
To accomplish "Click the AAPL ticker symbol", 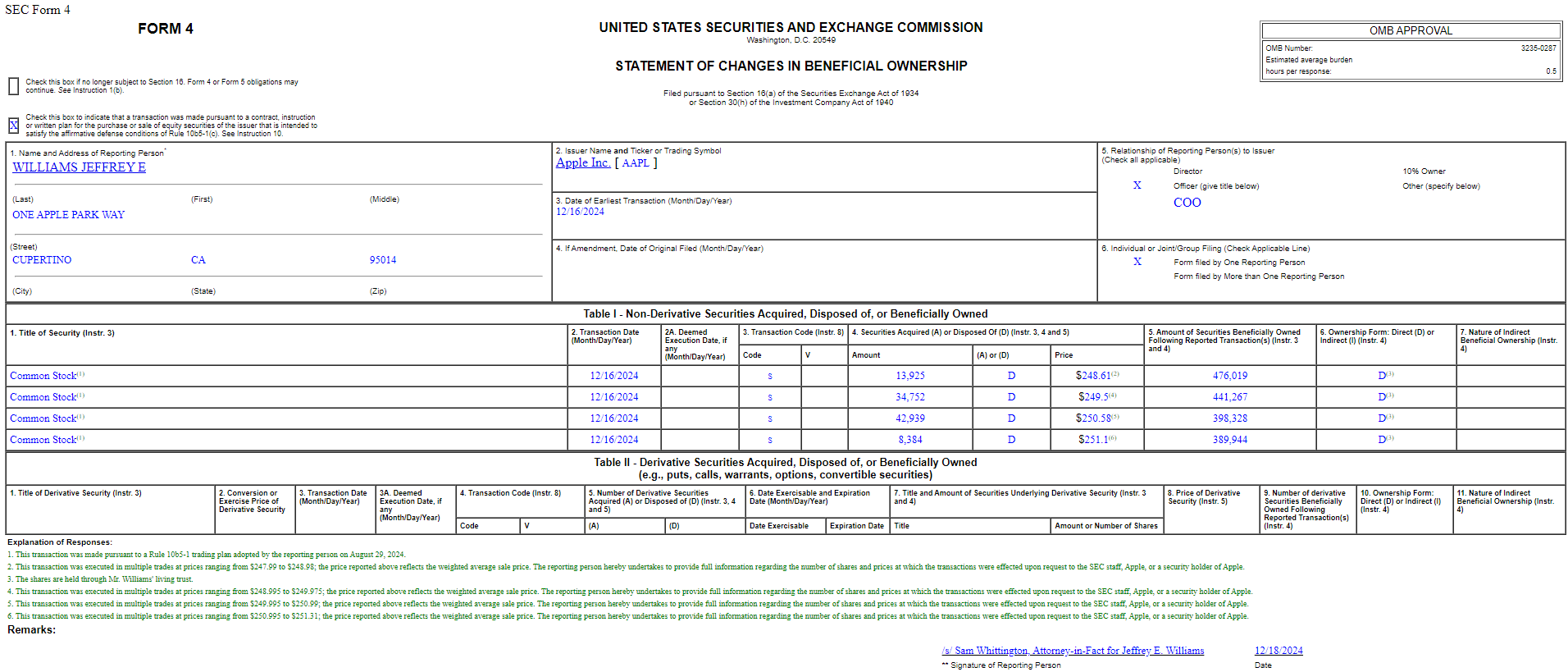I will 636,163.
